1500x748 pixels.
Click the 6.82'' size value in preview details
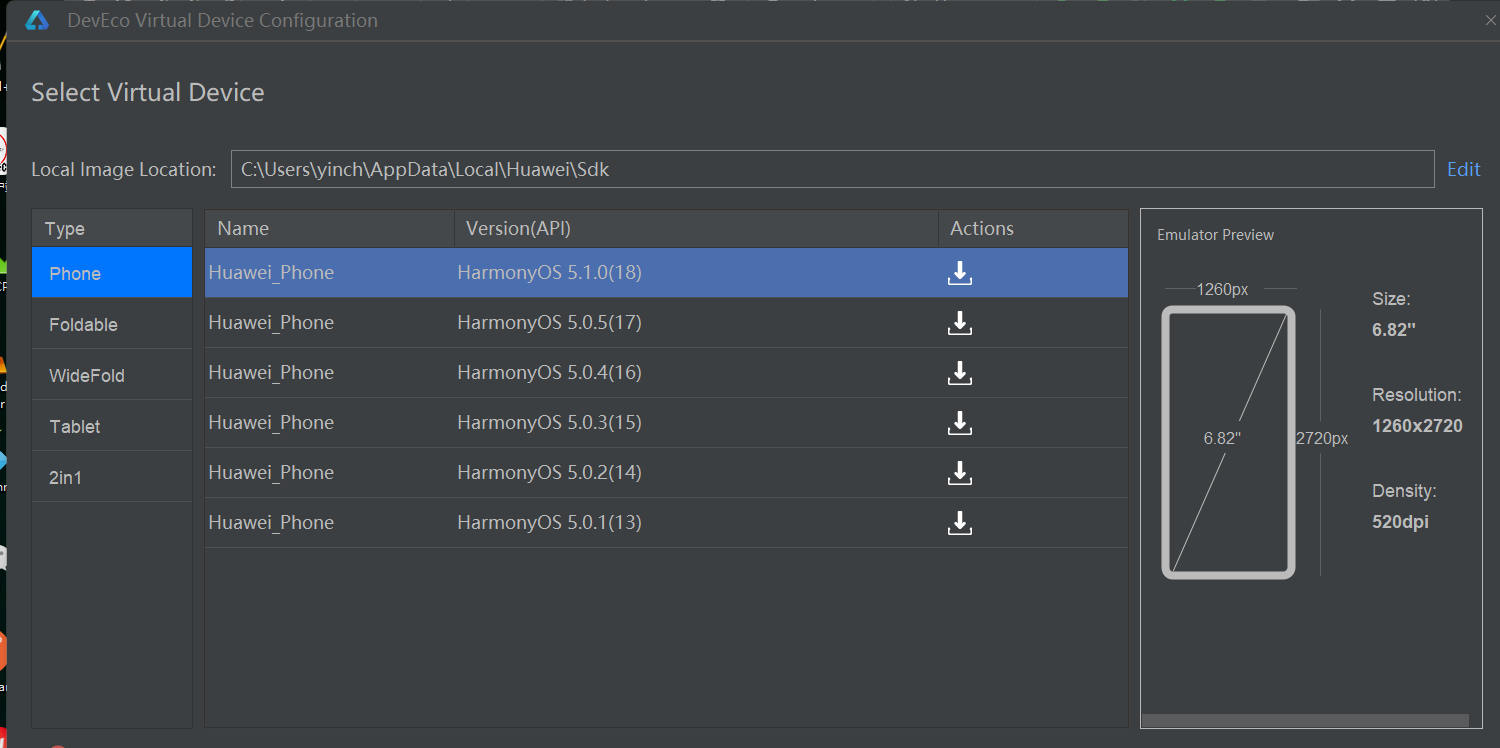coord(1394,330)
